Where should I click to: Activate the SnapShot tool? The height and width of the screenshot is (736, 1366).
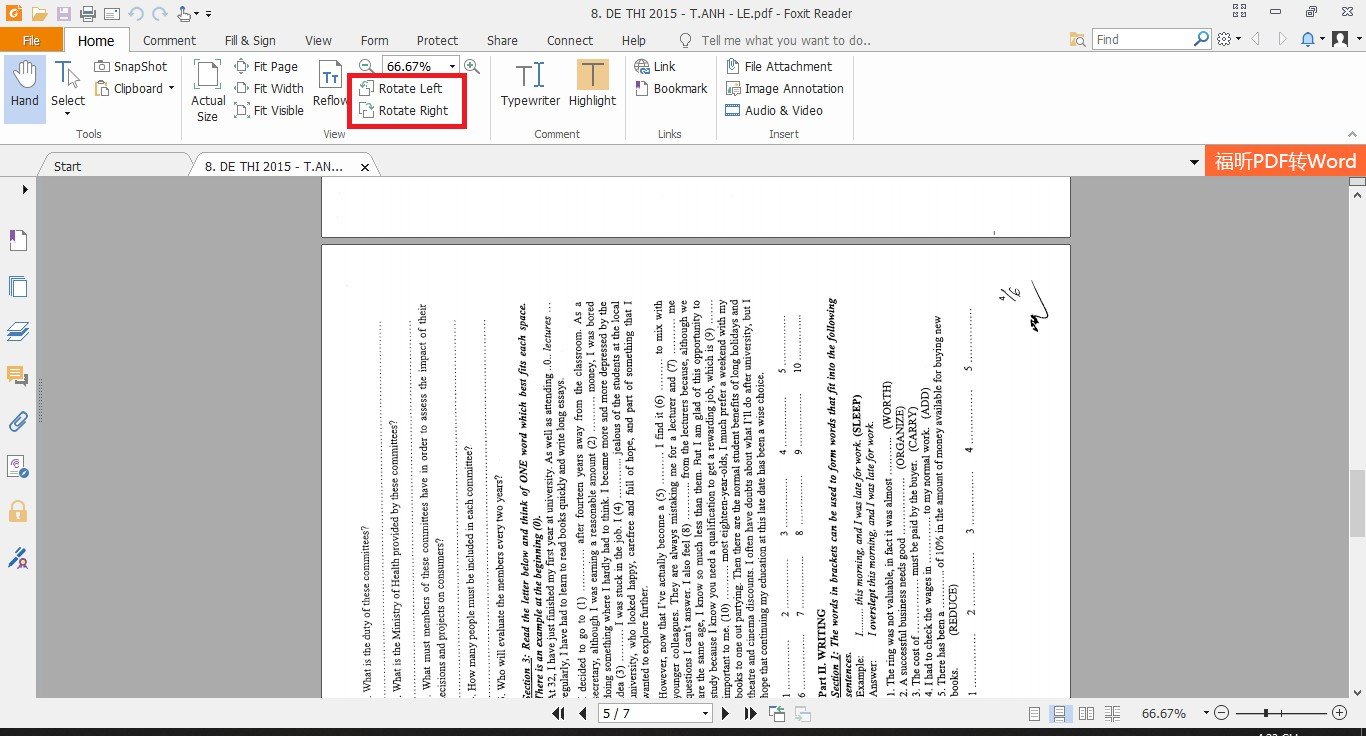pos(131,66)
